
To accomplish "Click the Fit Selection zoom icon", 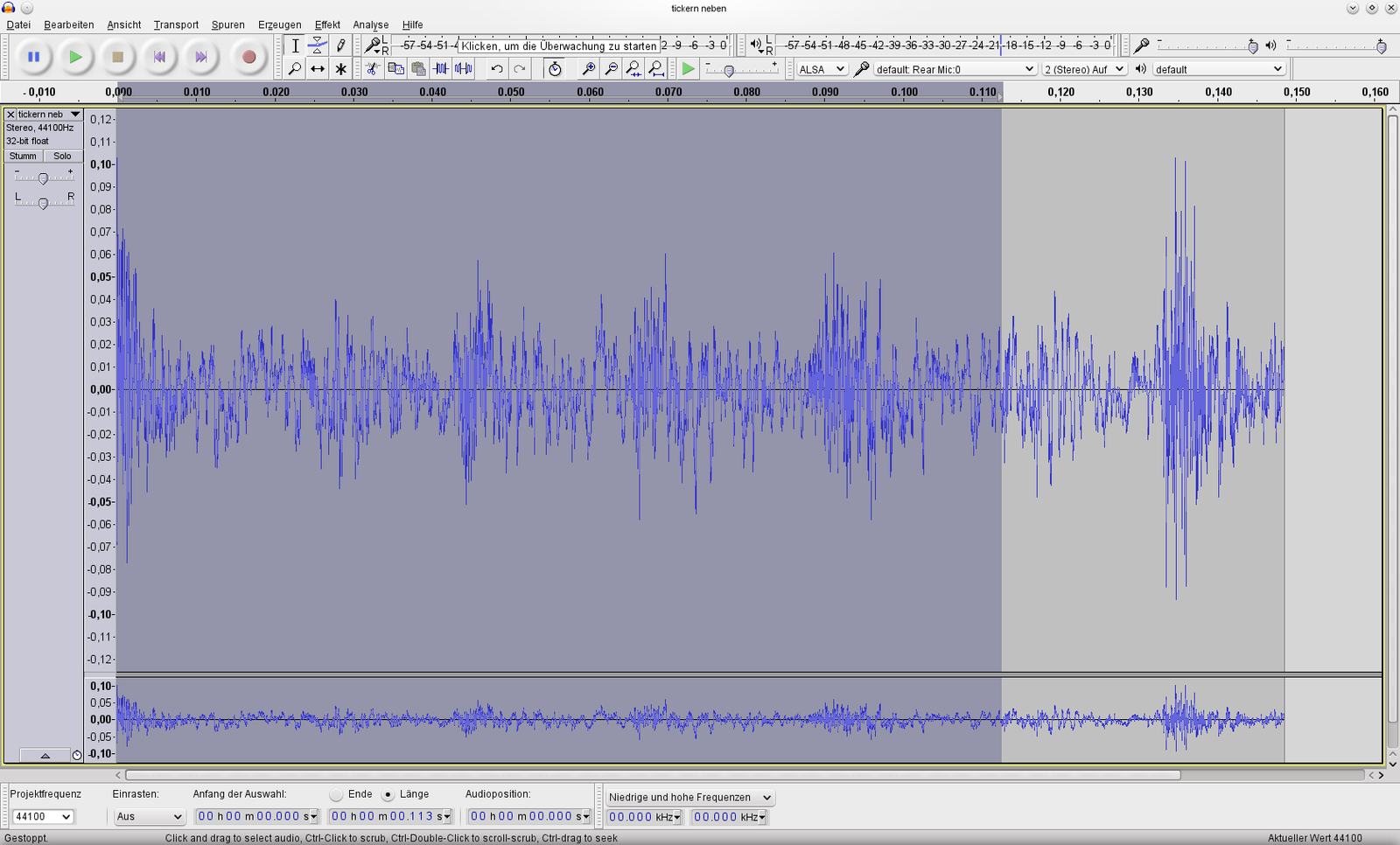I will coord(633,68).
